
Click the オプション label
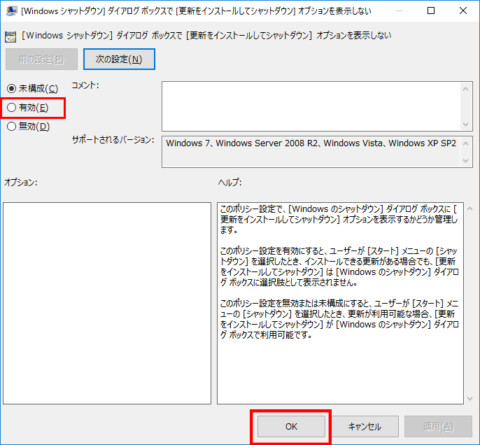pyautogui.click(x=21, y=182)
